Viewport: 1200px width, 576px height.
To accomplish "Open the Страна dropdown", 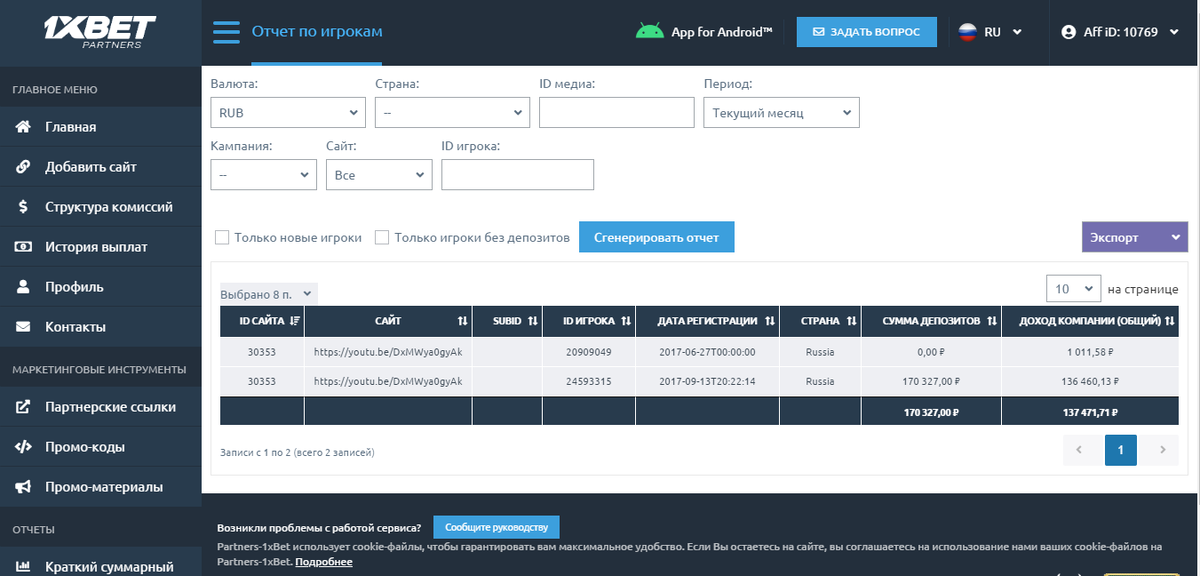I will pos(452,113).
